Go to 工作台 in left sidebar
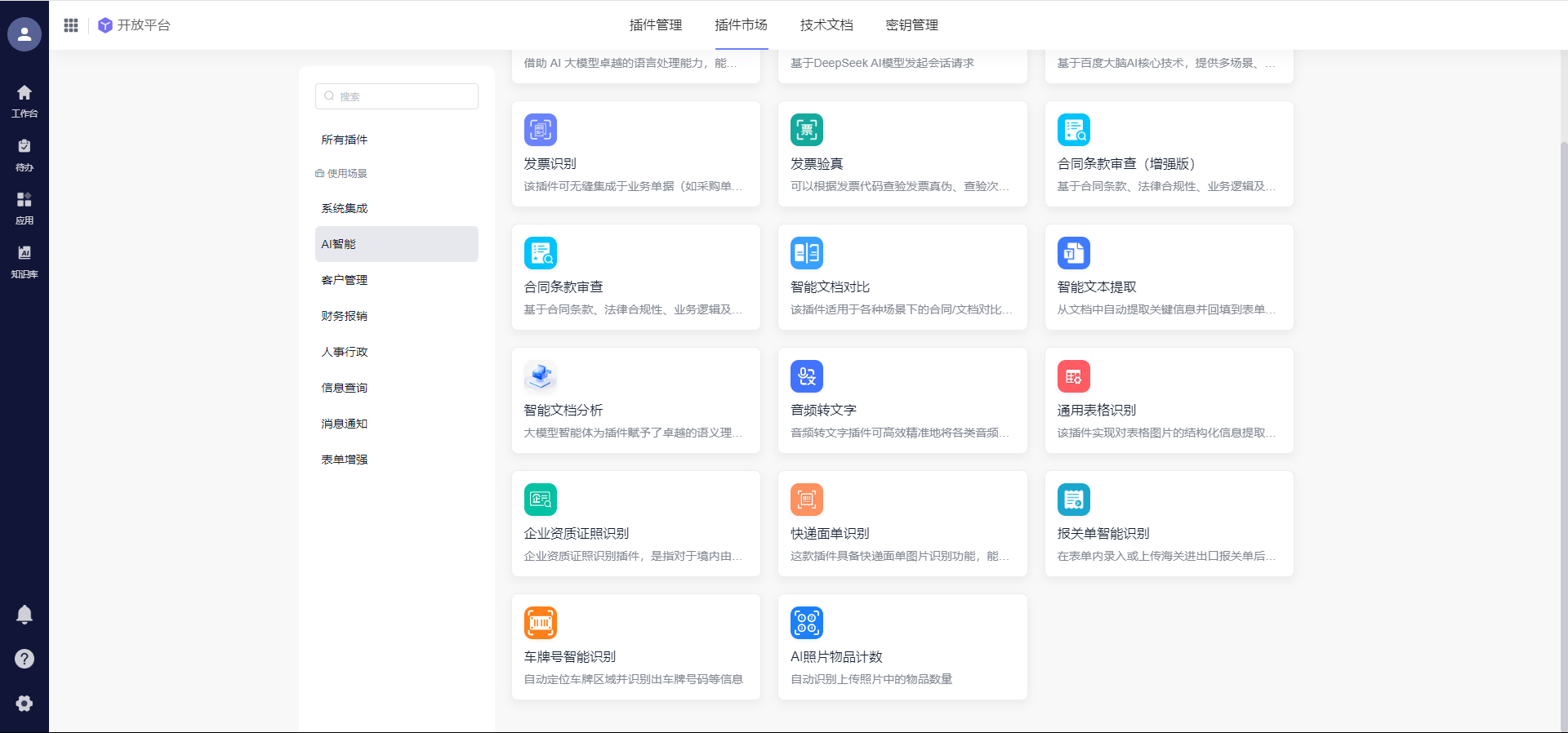 pyautogui.click(x=24, y=100)
